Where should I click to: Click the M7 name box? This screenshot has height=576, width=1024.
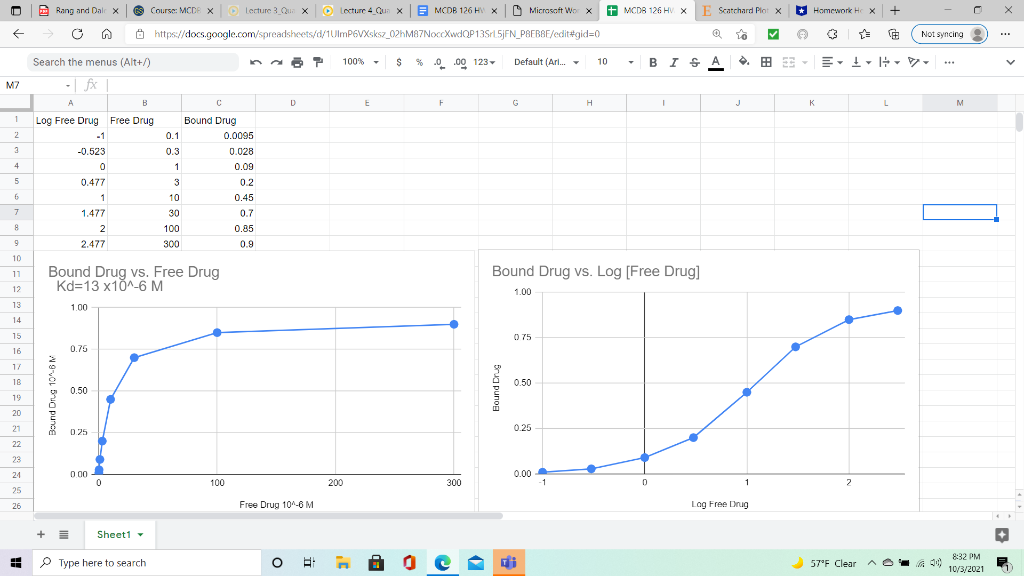point(37,85)
